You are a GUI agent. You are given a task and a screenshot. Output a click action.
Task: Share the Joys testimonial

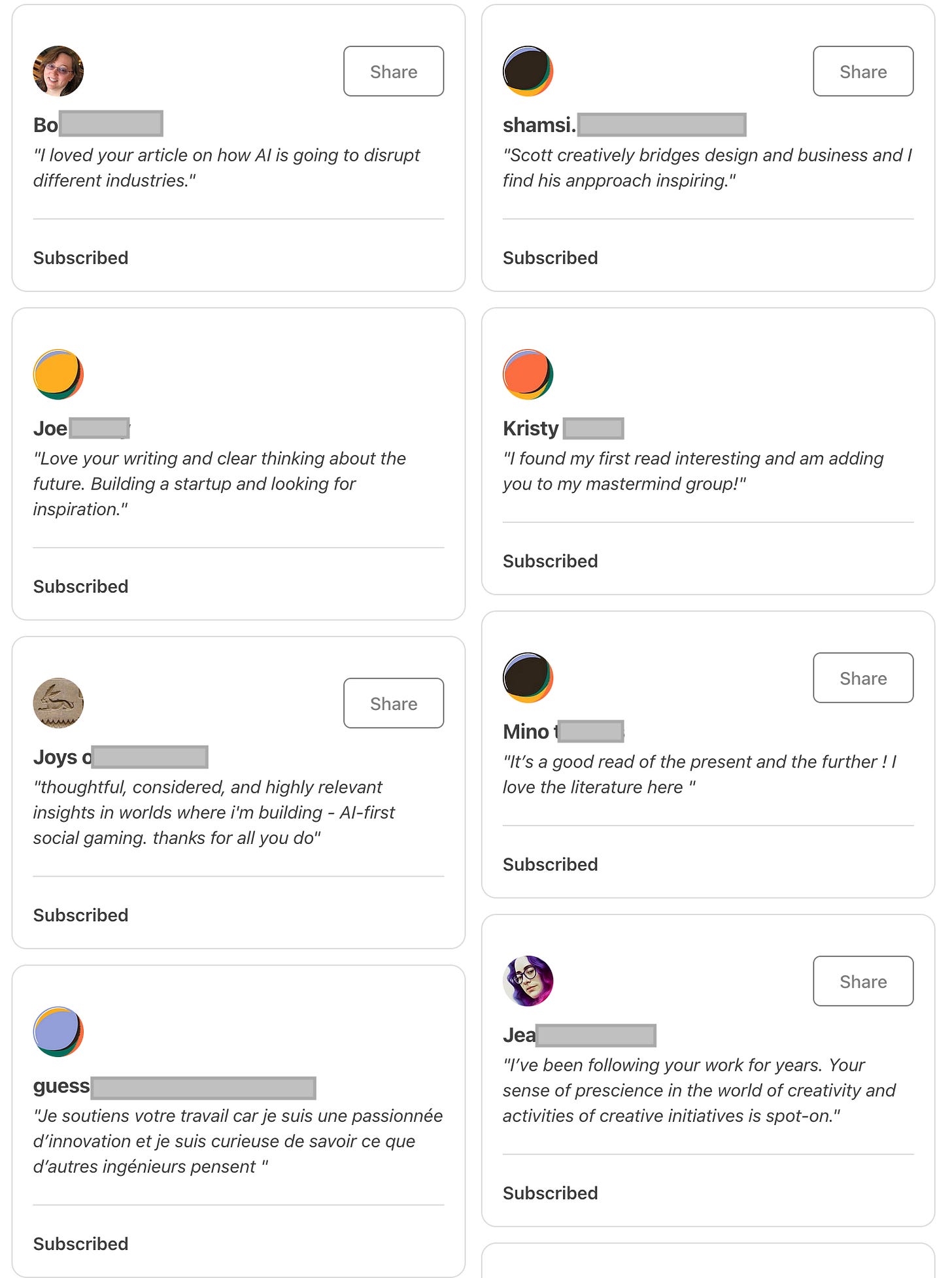(x=393, y=703)
